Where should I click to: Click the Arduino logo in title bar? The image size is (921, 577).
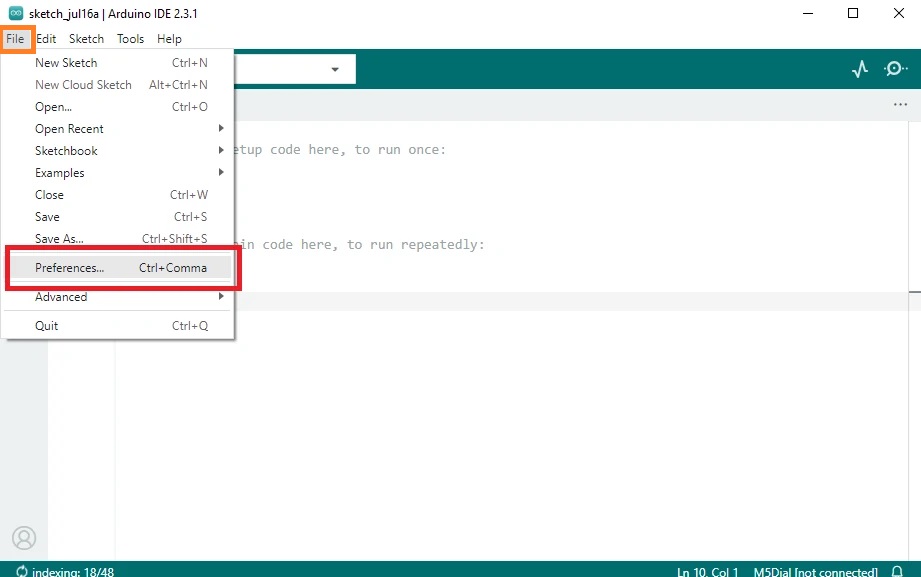[x=16, y=13]
